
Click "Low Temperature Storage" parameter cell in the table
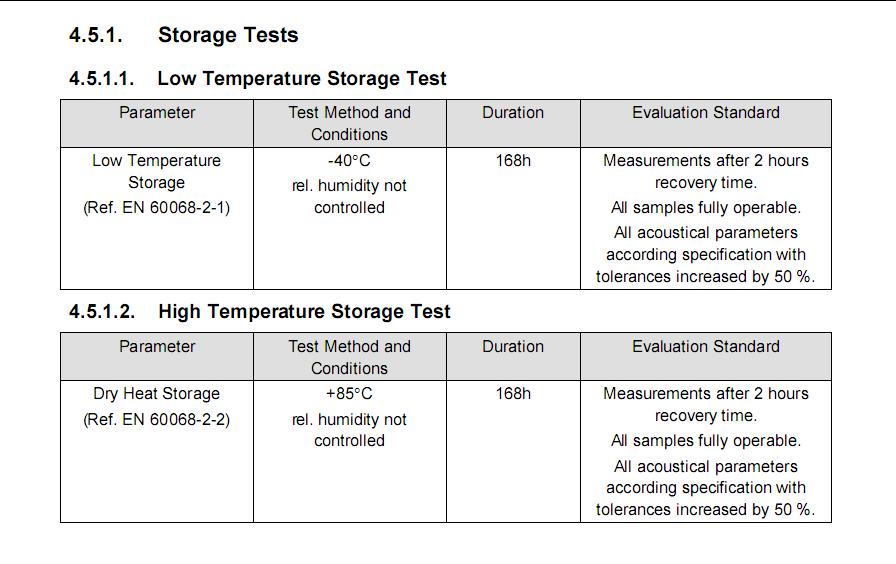coord(156,171)
